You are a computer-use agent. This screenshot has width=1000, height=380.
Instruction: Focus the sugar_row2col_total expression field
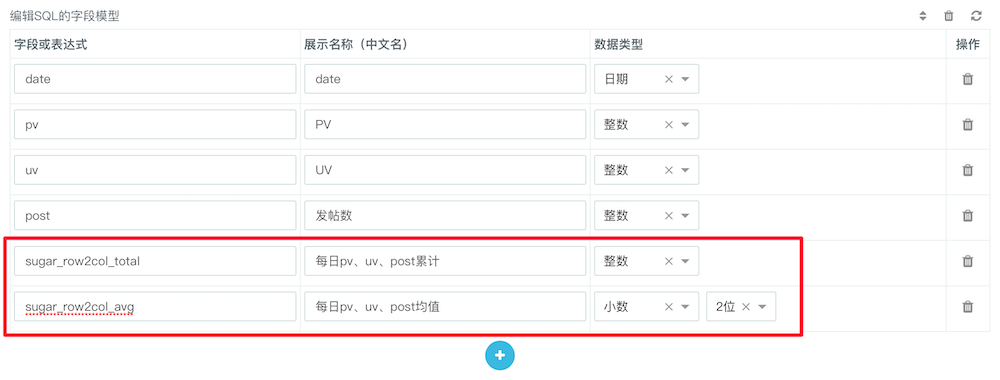pos(155,261)
